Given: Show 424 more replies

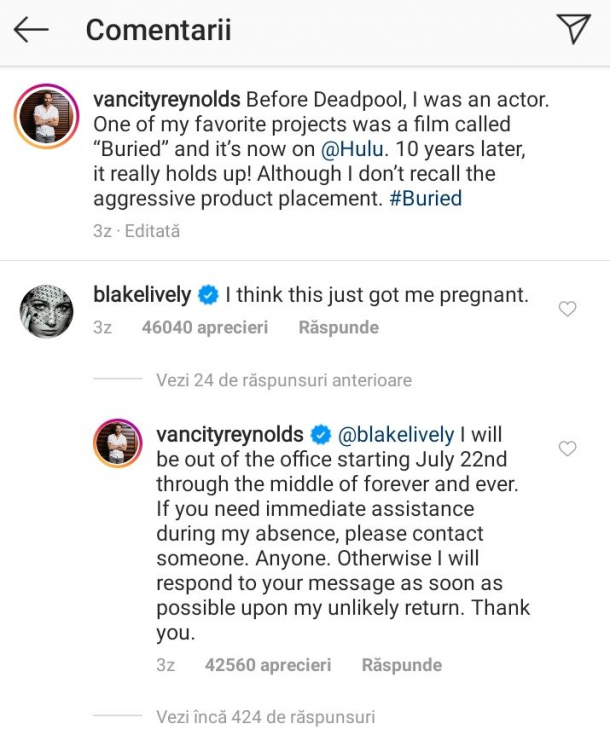Looking at the screenshot, I should 265,716.
